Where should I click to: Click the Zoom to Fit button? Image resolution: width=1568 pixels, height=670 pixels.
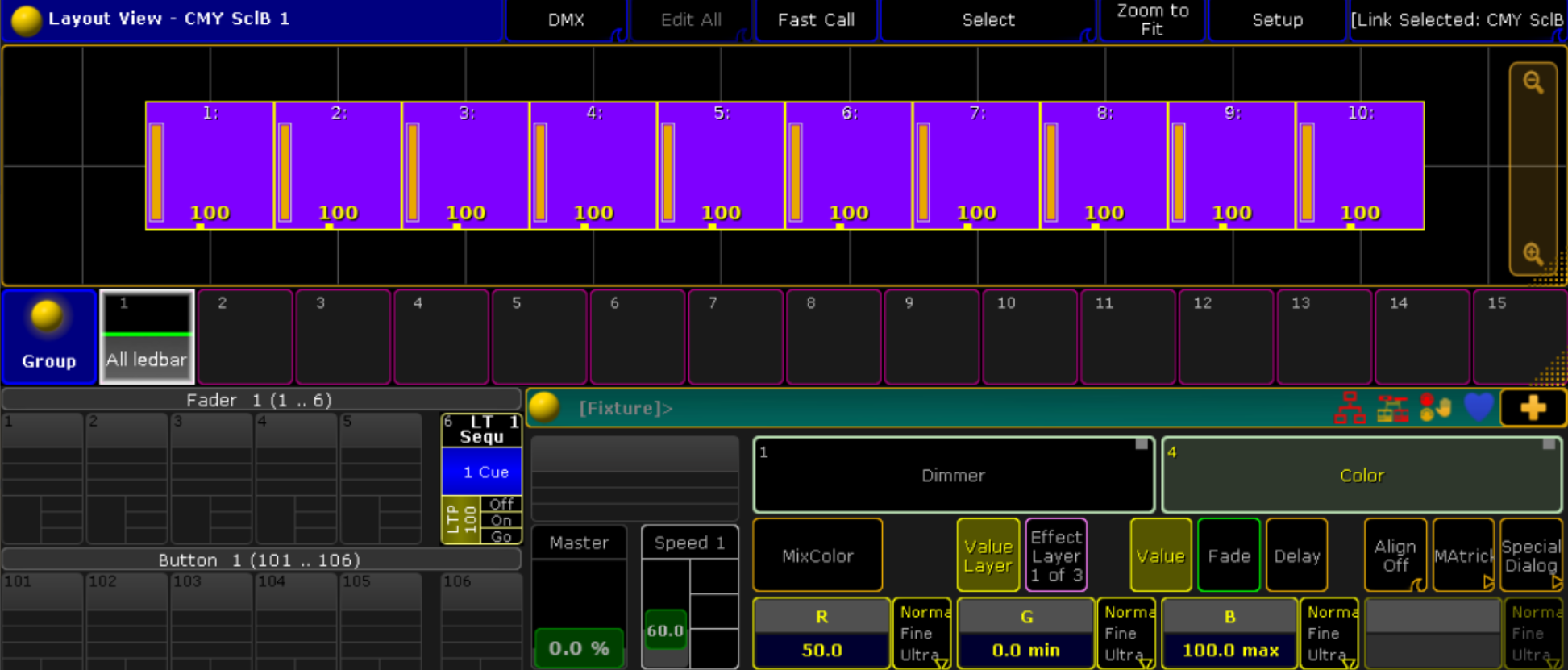click(x=1152, y=20)
